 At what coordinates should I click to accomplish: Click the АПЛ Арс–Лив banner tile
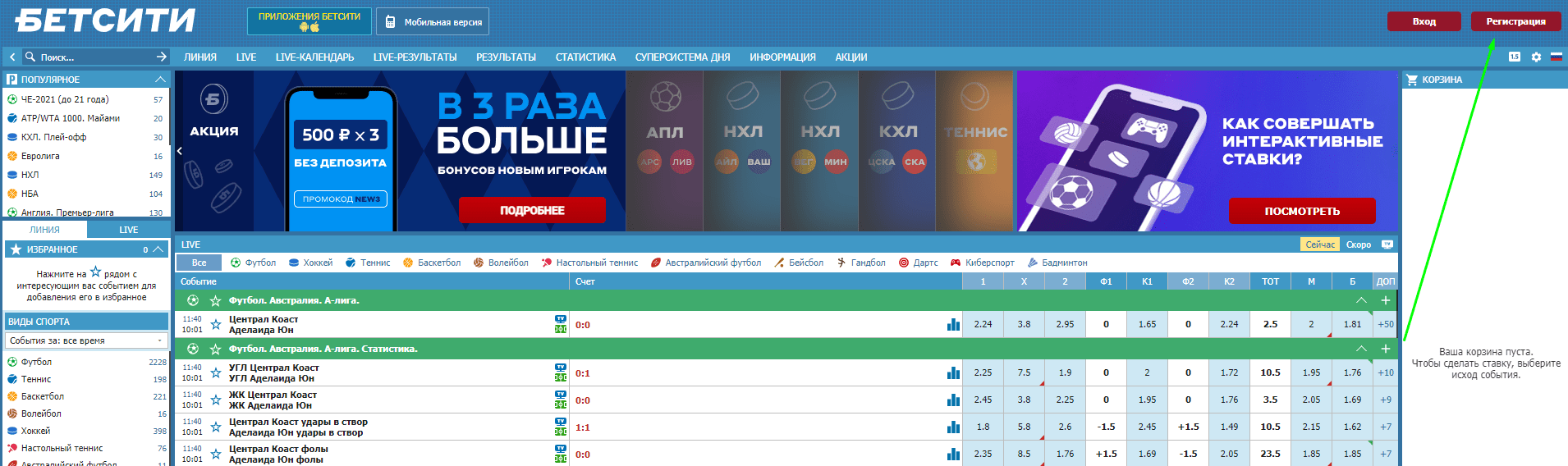click(665, 151)
